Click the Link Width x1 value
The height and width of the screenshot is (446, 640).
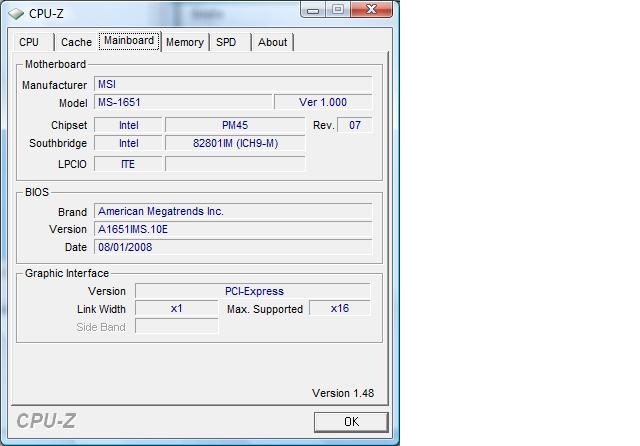(x=176, y=308)
